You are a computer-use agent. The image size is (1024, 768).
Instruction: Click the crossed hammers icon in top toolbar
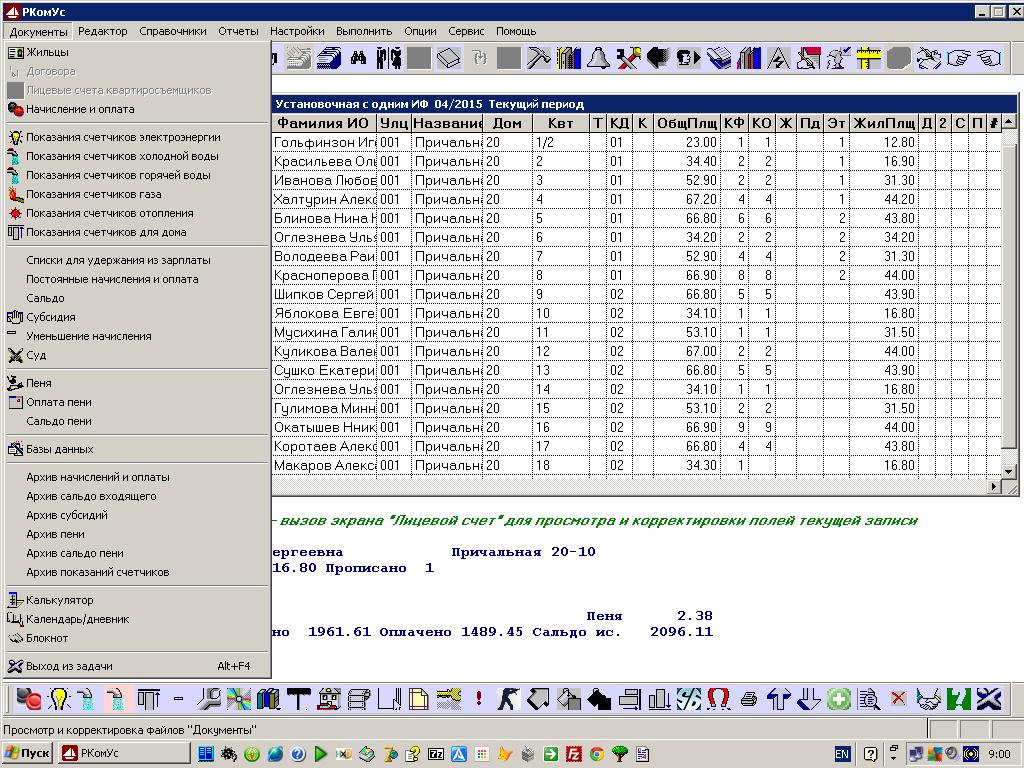[628, 58]
